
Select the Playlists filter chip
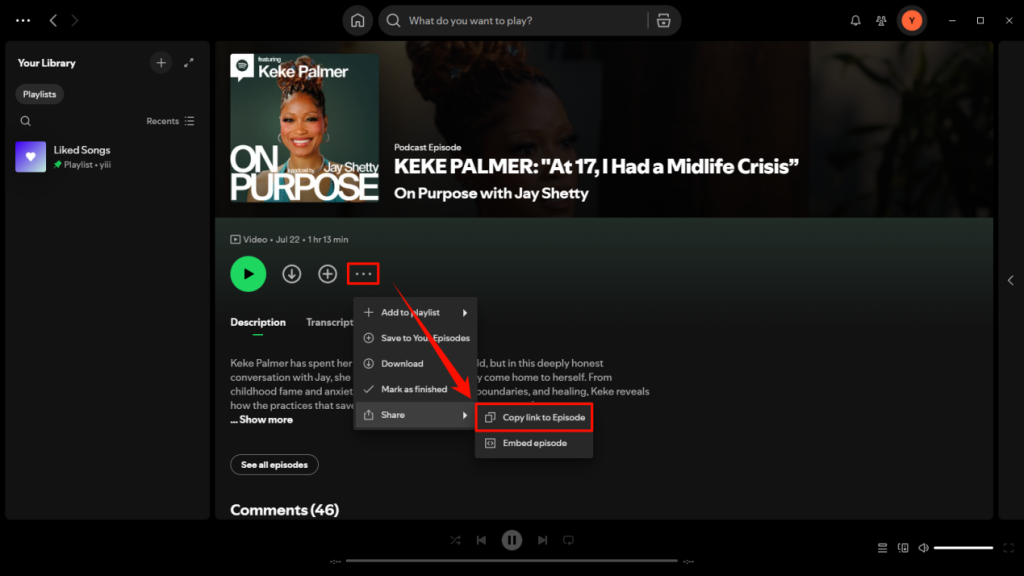(x=39, y=94)
